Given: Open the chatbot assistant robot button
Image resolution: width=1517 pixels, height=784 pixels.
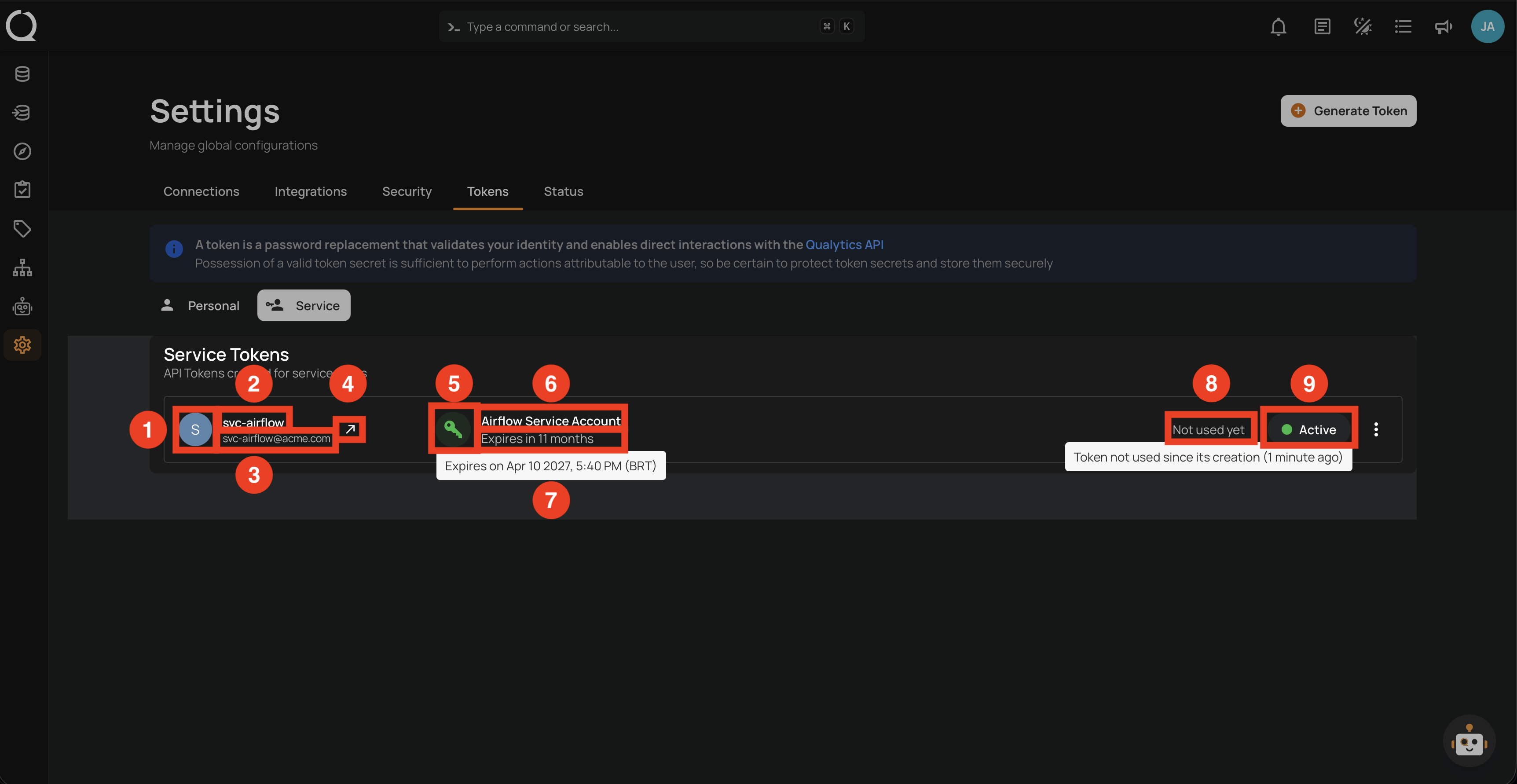Looking at the screenshot, I should tap(1469, 741).
